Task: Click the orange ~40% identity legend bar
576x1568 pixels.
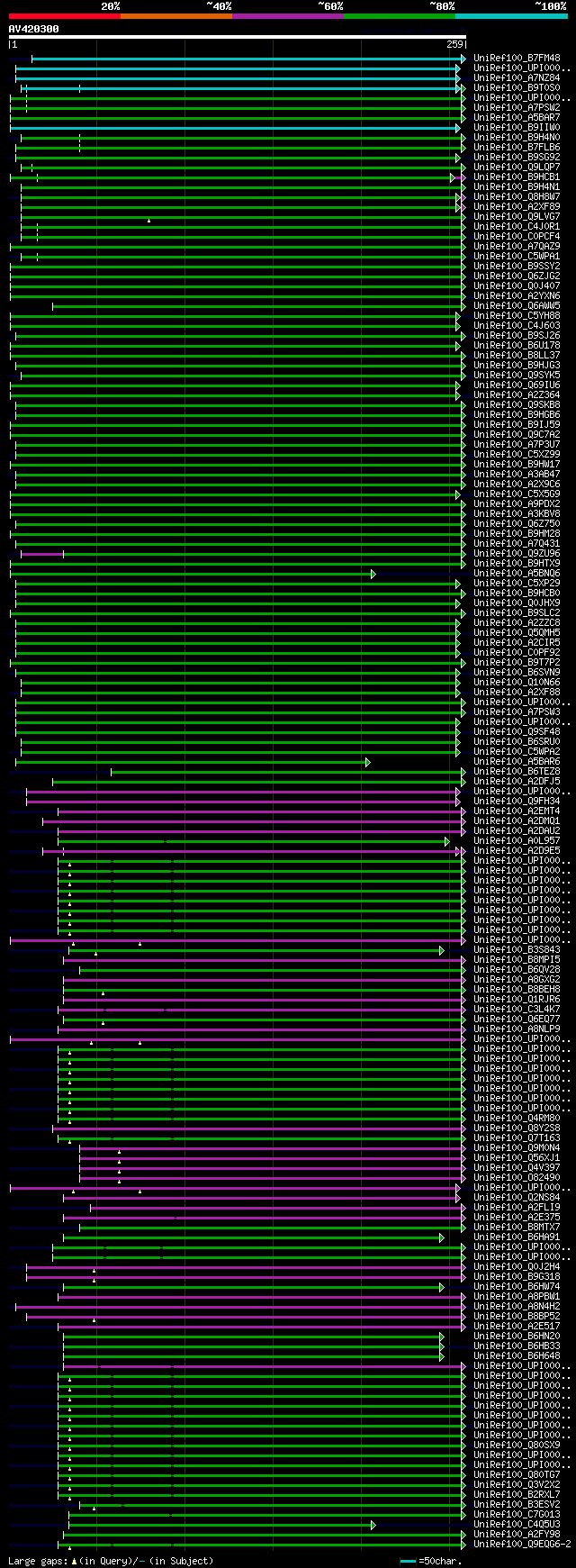Action: point(176,16)
